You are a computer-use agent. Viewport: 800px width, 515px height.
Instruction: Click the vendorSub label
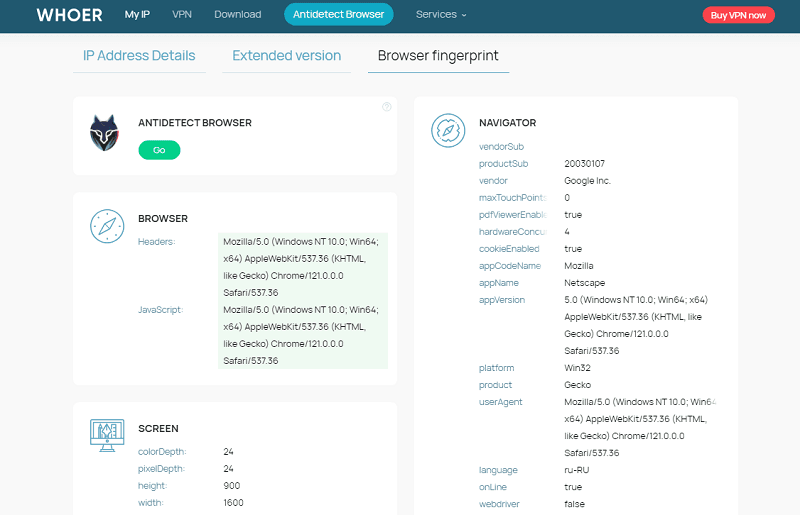tap(502, 147)
